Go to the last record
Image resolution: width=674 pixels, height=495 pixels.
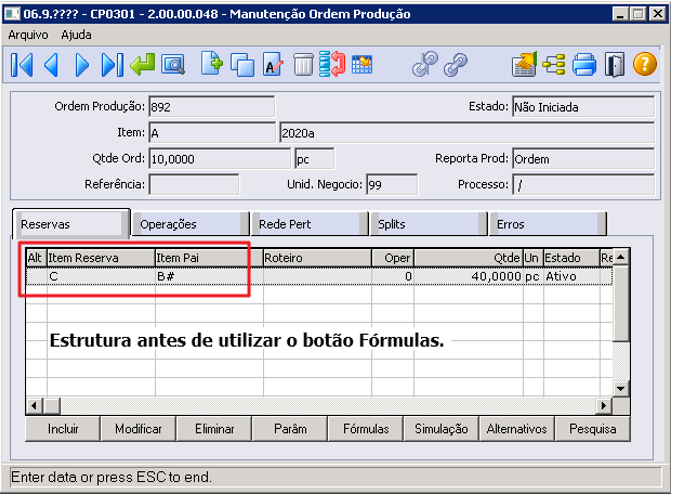(112, 65)
